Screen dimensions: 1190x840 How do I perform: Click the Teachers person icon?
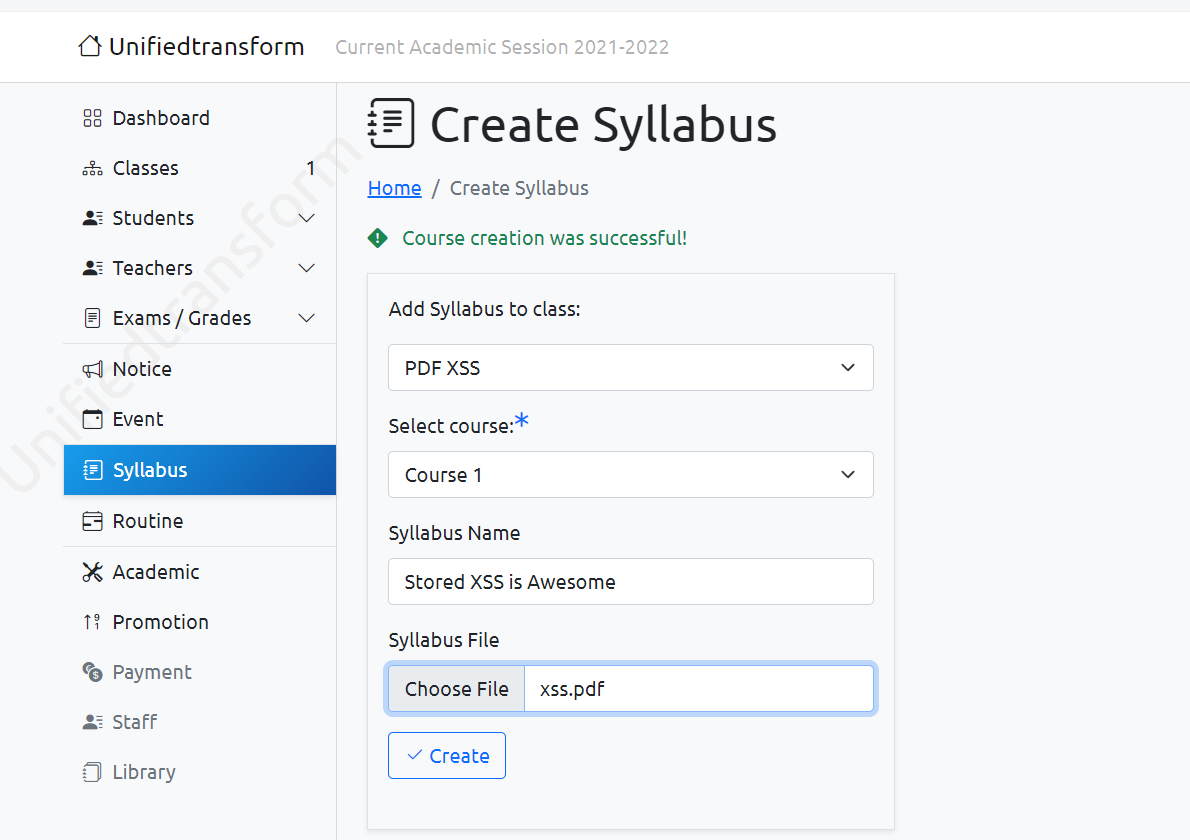pos(92,269)
